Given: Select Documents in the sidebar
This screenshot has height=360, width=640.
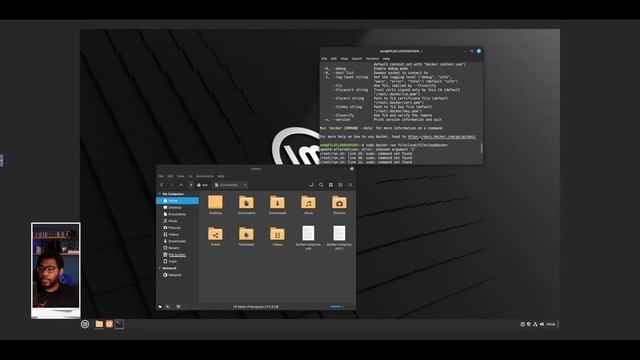Looking at the screenshot, I should (x=178, y=214).
